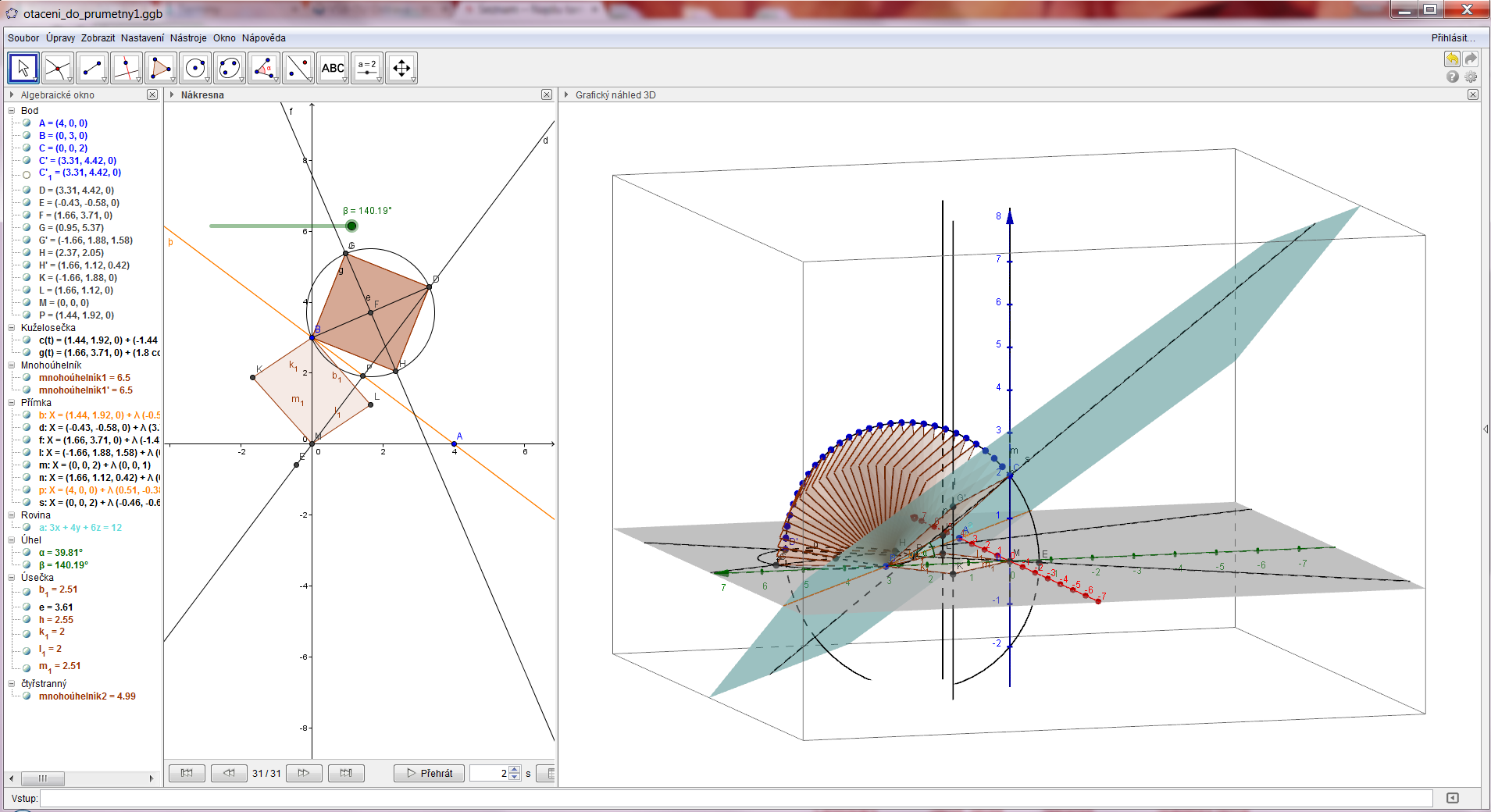The width and height of the screenshot is (1491, 812).
Task: Close the Grafický náhled 3D panel
Action: [1472, 94]
